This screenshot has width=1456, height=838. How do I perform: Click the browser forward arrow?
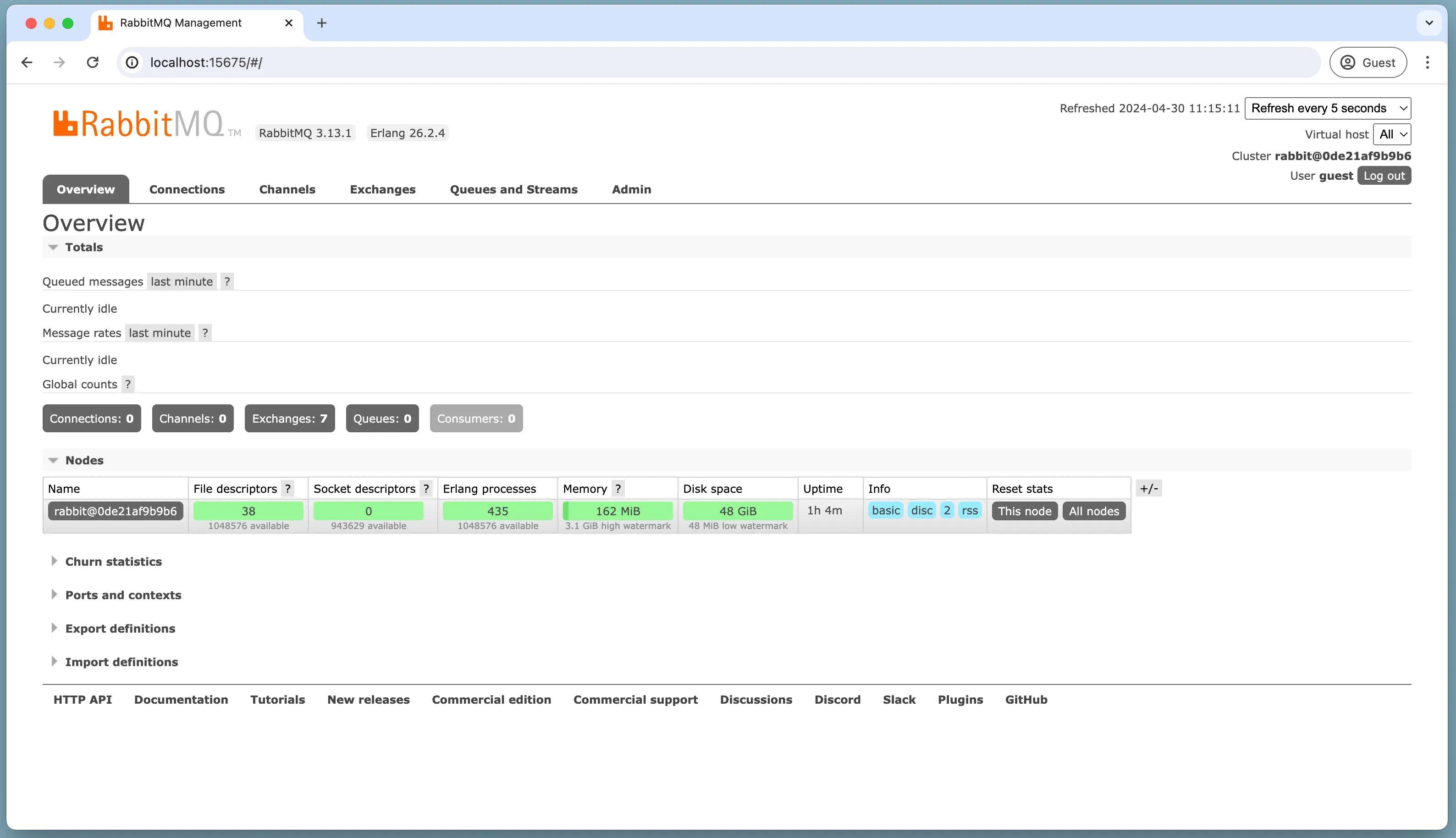[59, 62]
